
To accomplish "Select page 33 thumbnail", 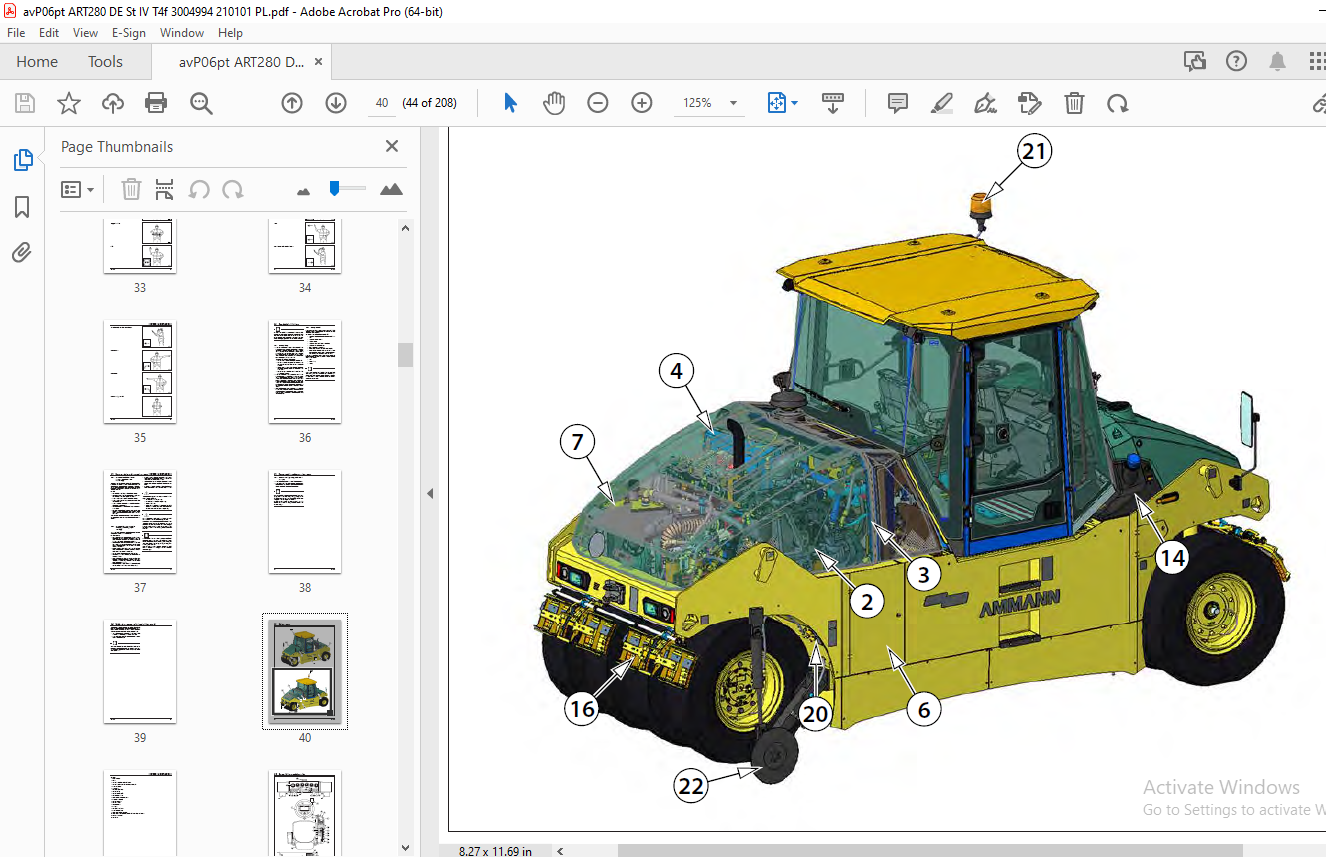I will tap(140, 244).
